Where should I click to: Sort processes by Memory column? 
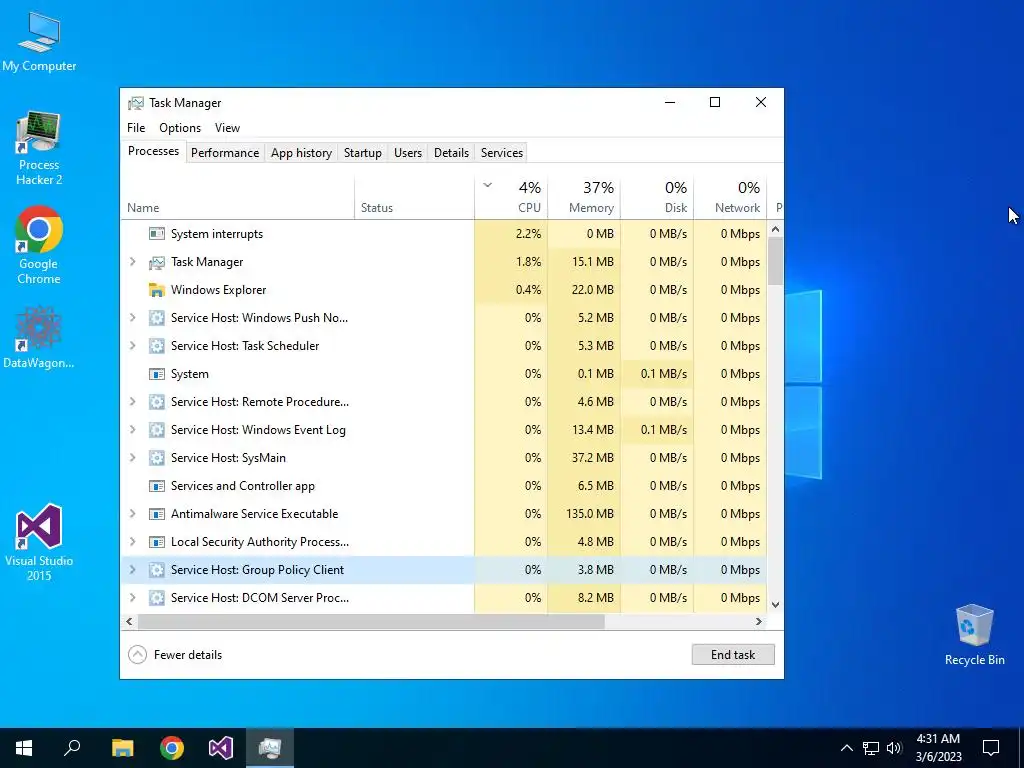click(x=584, y=198)
